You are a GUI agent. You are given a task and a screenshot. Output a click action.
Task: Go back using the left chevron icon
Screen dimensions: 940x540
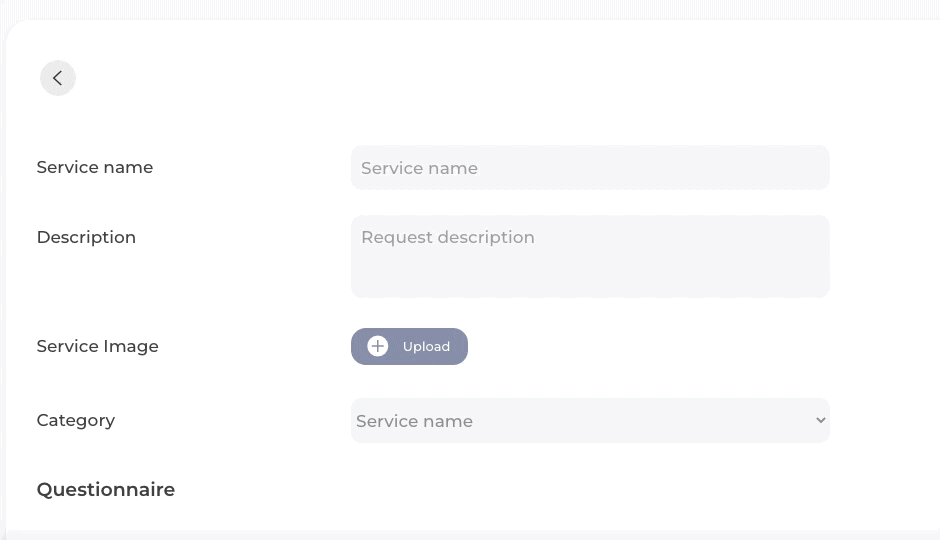click(x=57, y=78)
